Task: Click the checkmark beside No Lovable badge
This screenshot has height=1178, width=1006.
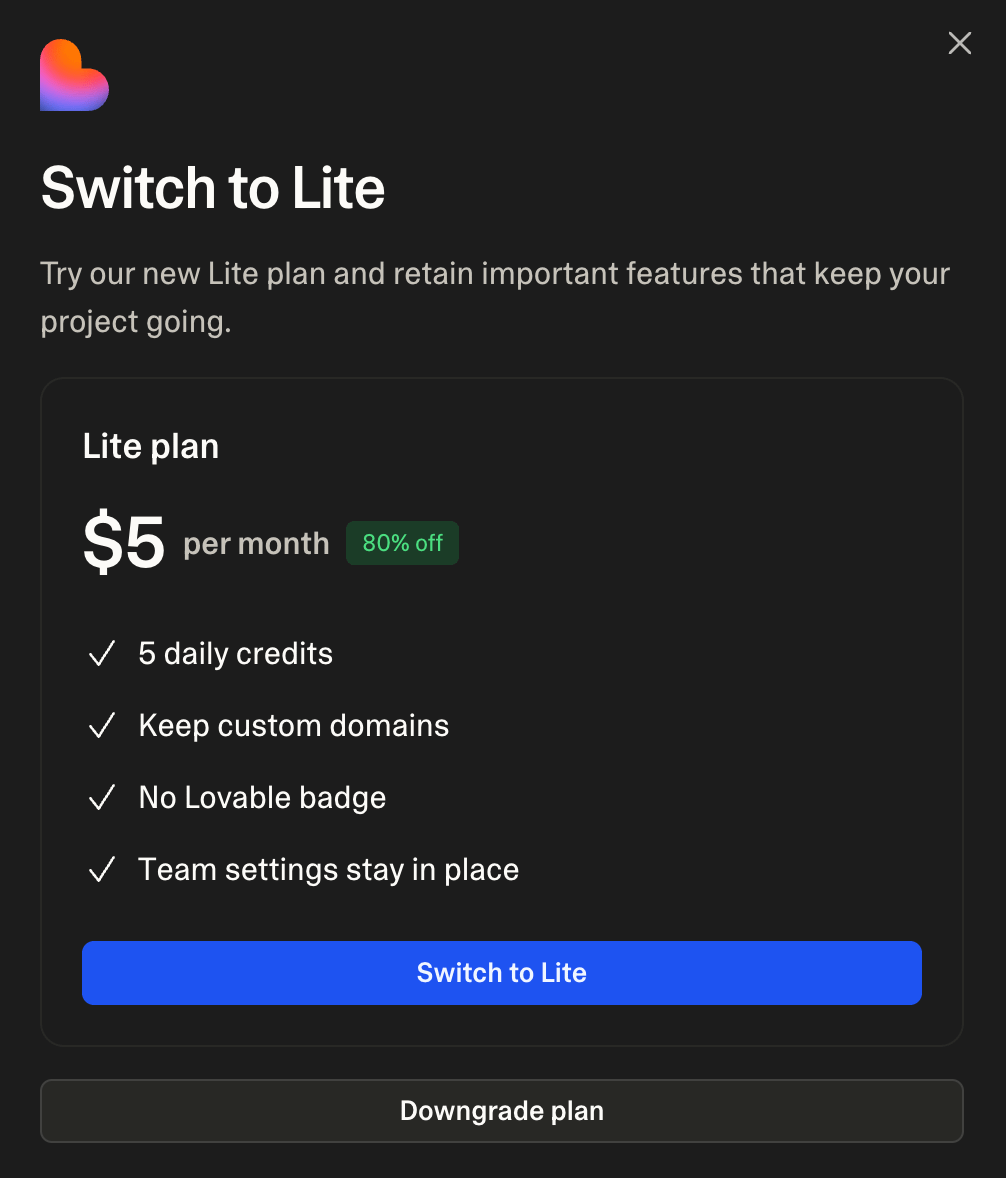Action: 101,797
